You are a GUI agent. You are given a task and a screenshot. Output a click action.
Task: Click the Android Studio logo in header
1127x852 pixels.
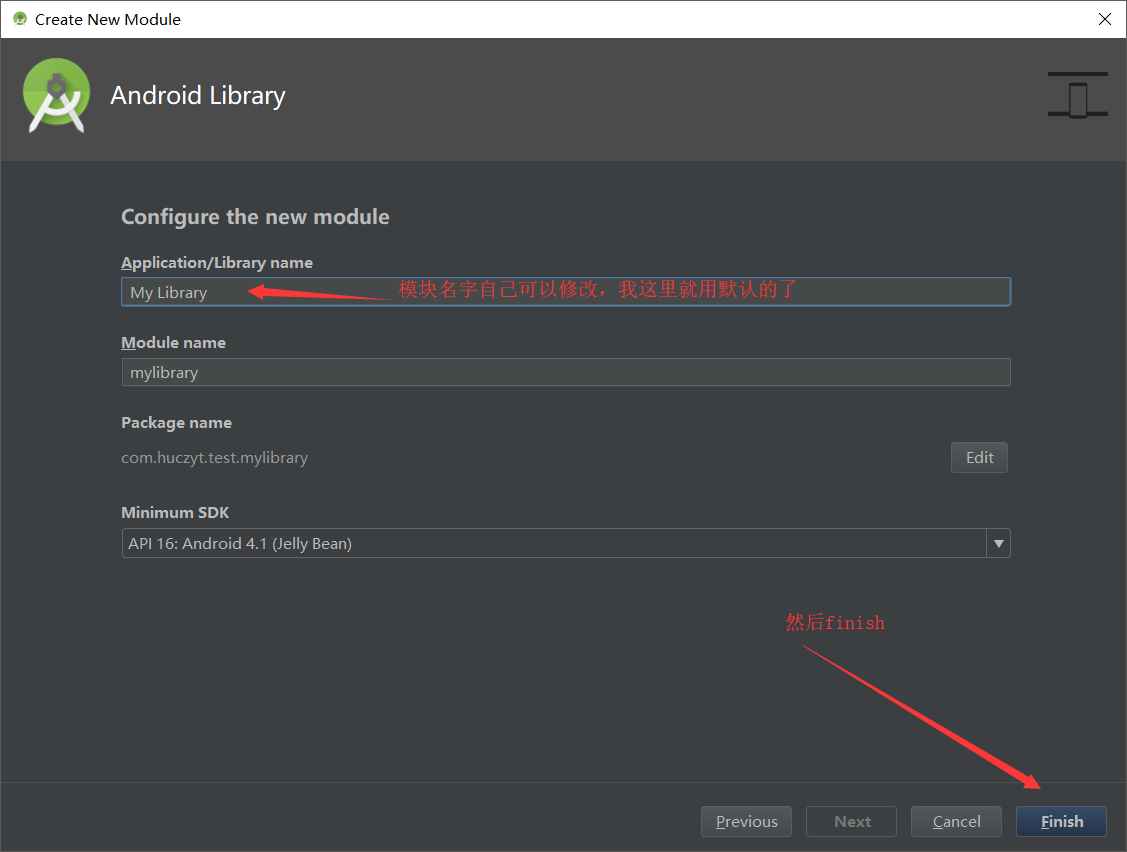click(56, 96)
